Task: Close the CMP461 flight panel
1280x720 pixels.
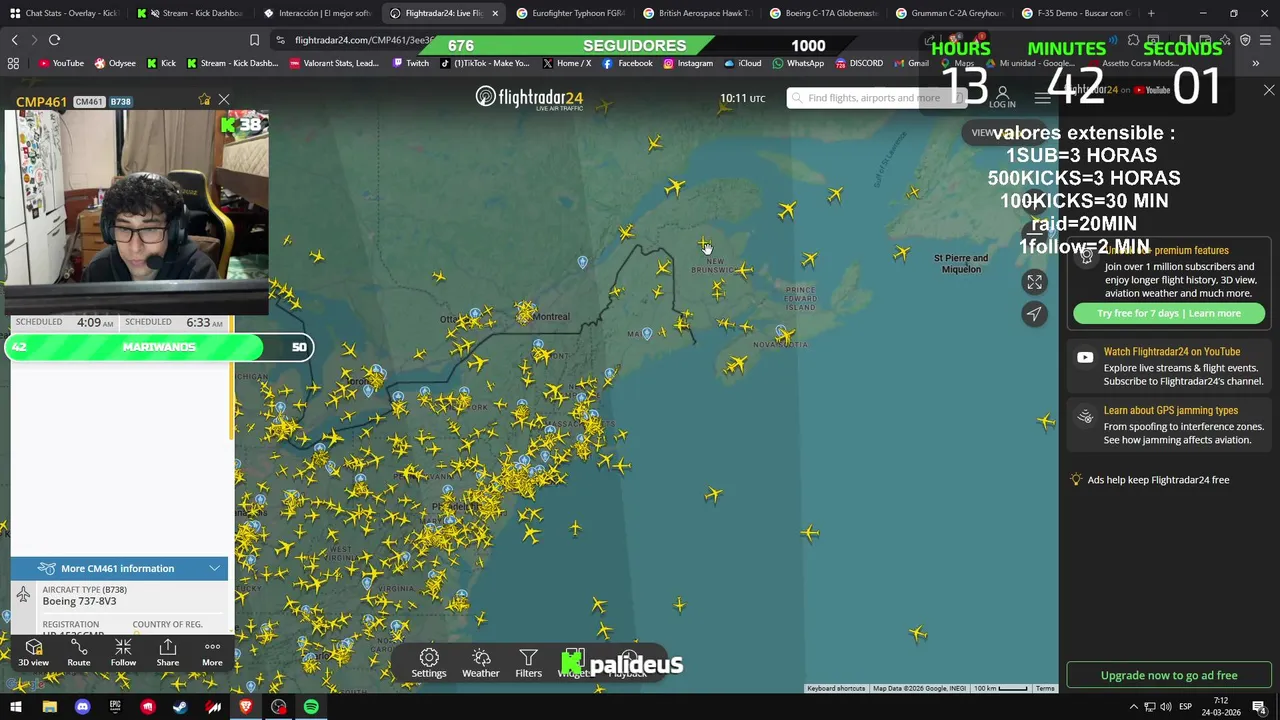Action: click(224, 100)
